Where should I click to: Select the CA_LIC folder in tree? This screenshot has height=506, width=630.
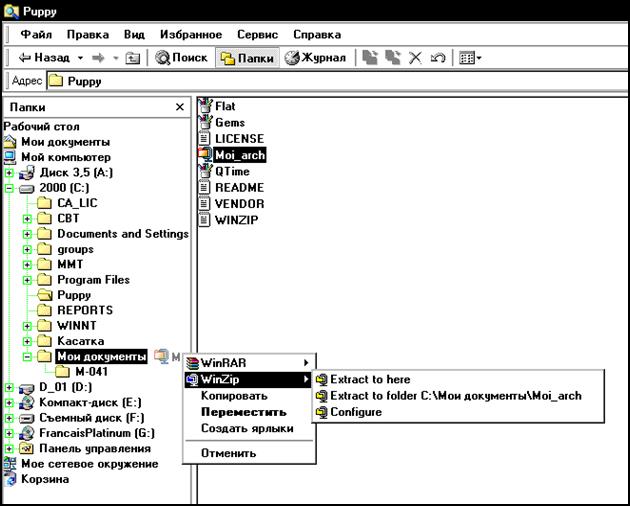point(67,203)
